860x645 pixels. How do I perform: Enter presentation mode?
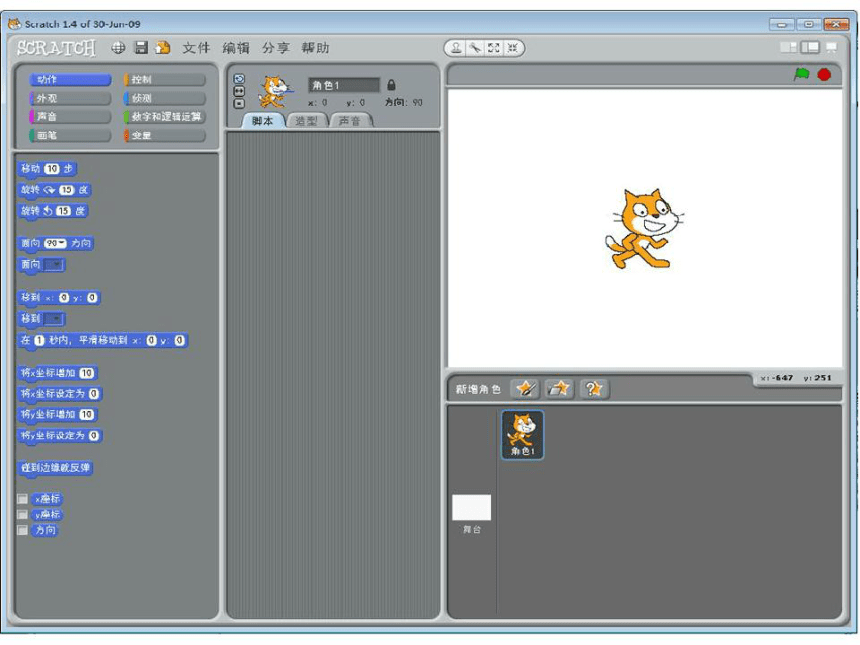click(x=831, y=48)
